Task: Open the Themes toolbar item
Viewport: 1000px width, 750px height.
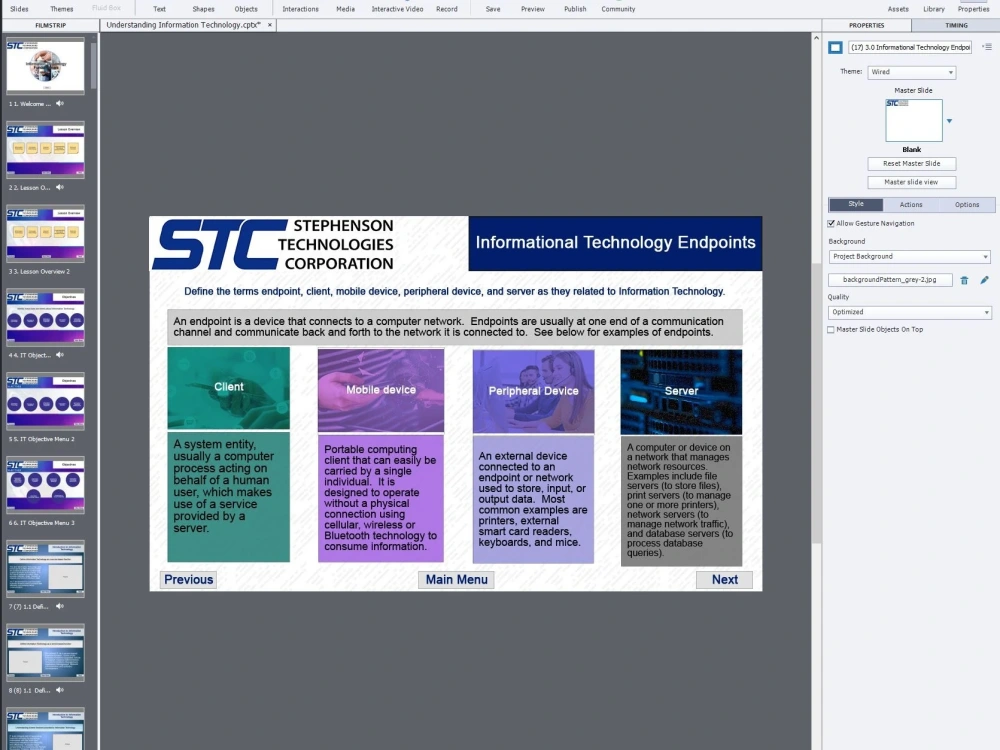Action: click(62, 9)
